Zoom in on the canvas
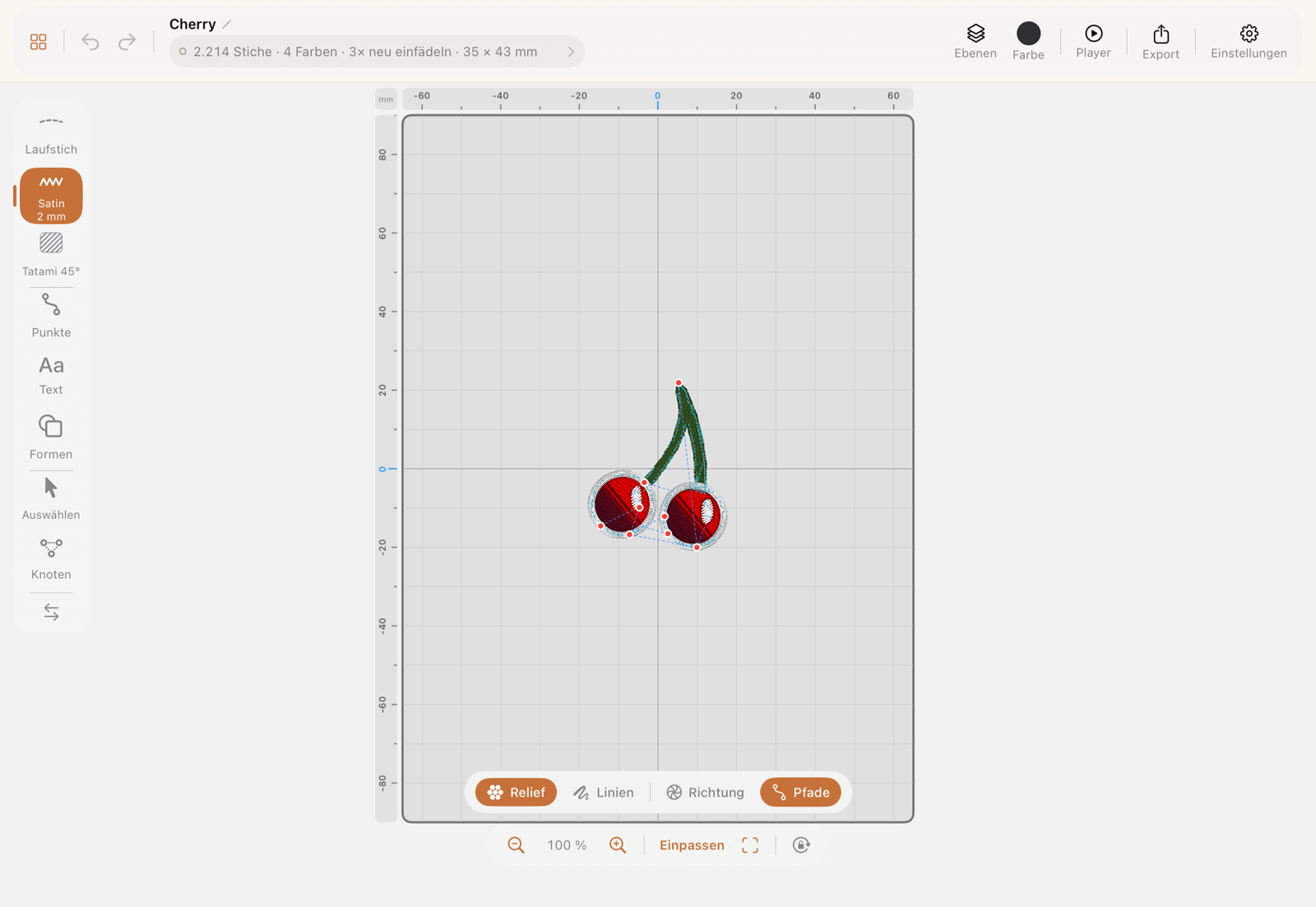 point(618,845)
